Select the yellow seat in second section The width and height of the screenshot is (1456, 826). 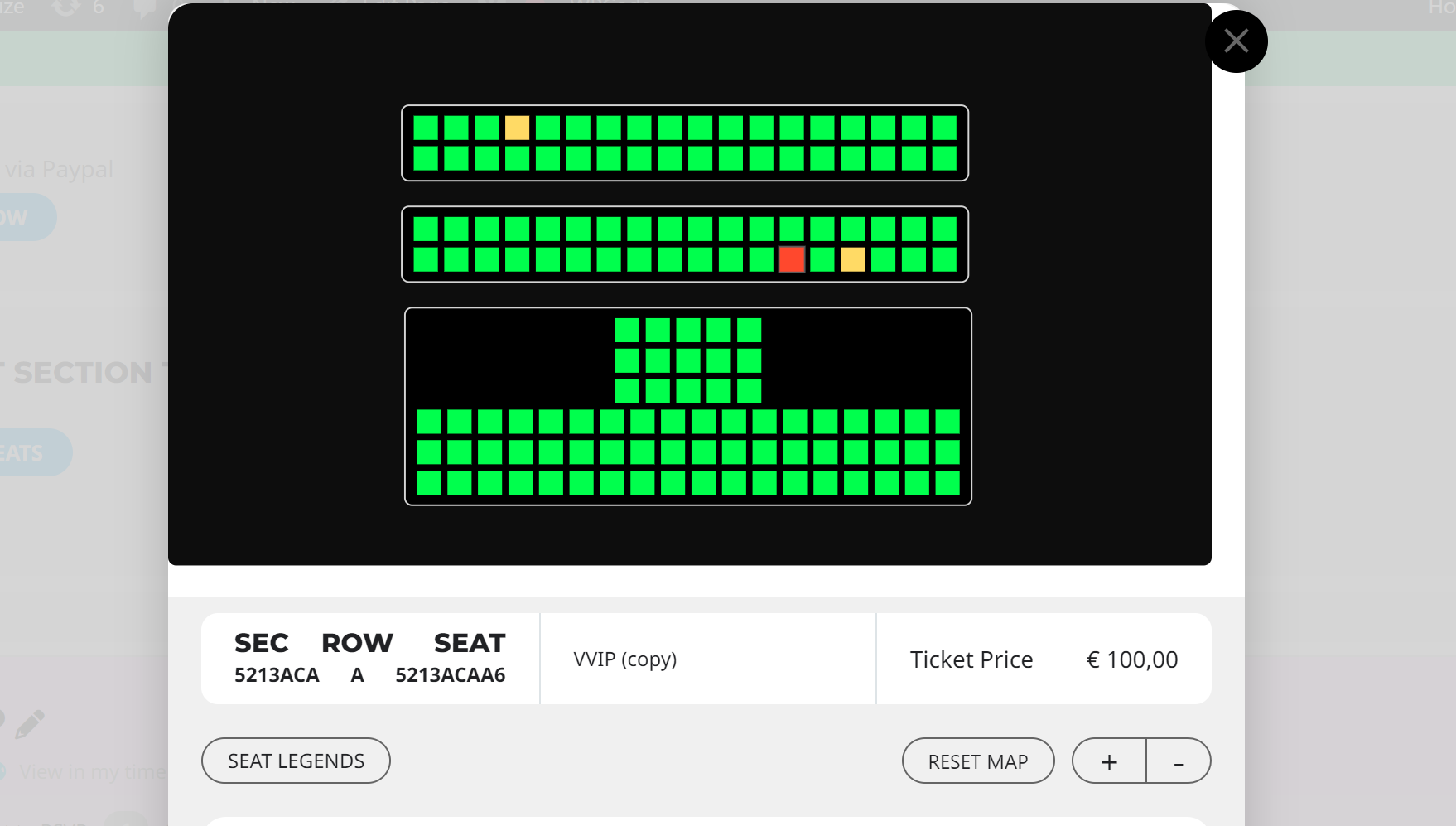[x=853, y=259]
